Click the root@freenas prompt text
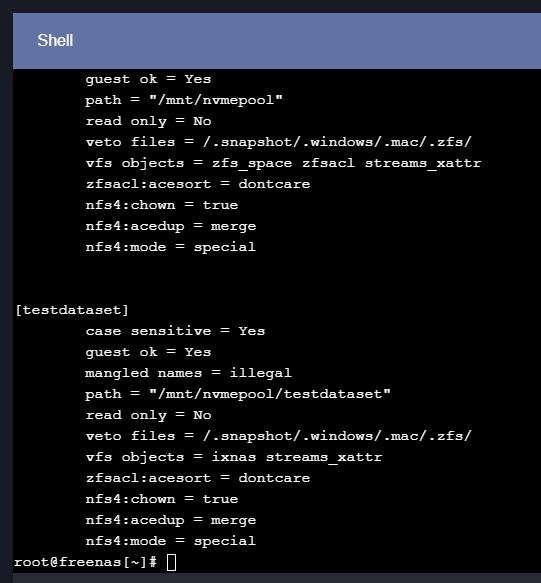Image resolution: width=541 pixels, height=583 pixels. tap(85, 562)
